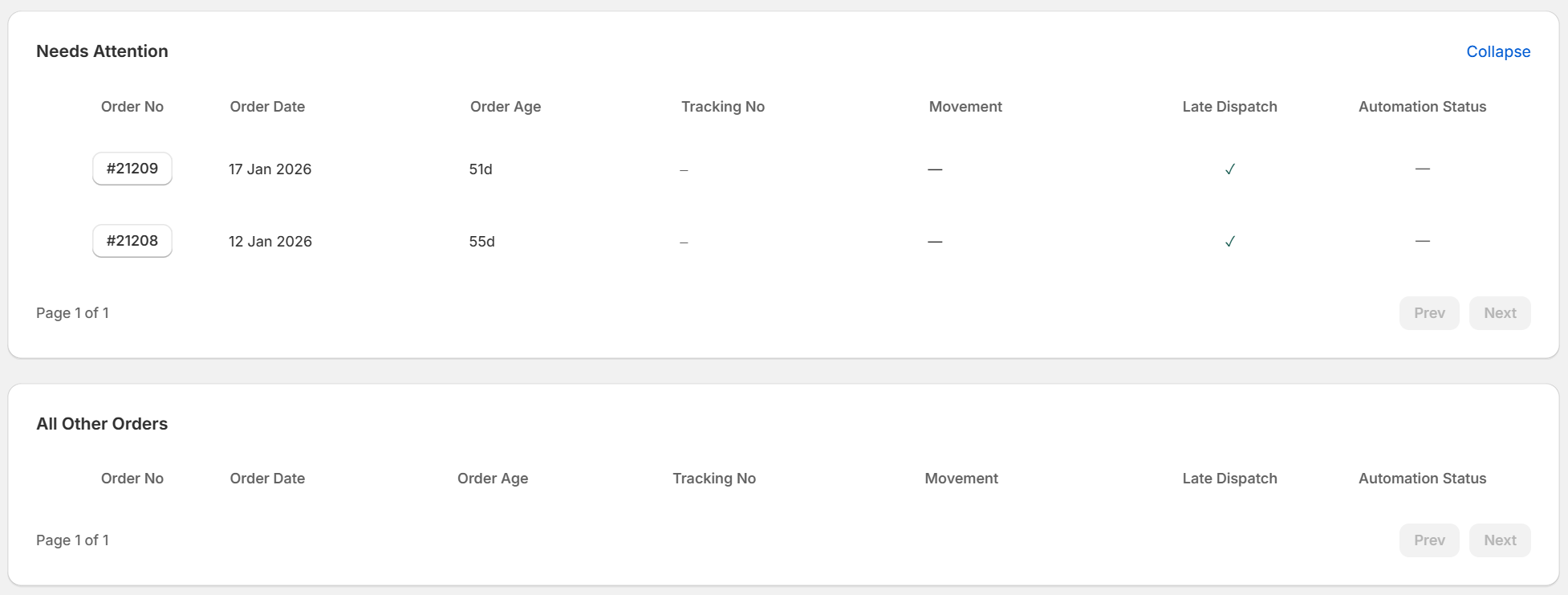
Task: Click the Late Dispatch column header
Action: point(1229,106)
